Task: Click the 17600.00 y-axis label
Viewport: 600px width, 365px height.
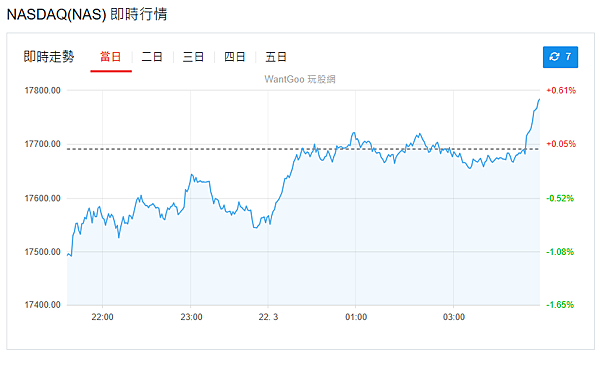Action: [42, 198]
